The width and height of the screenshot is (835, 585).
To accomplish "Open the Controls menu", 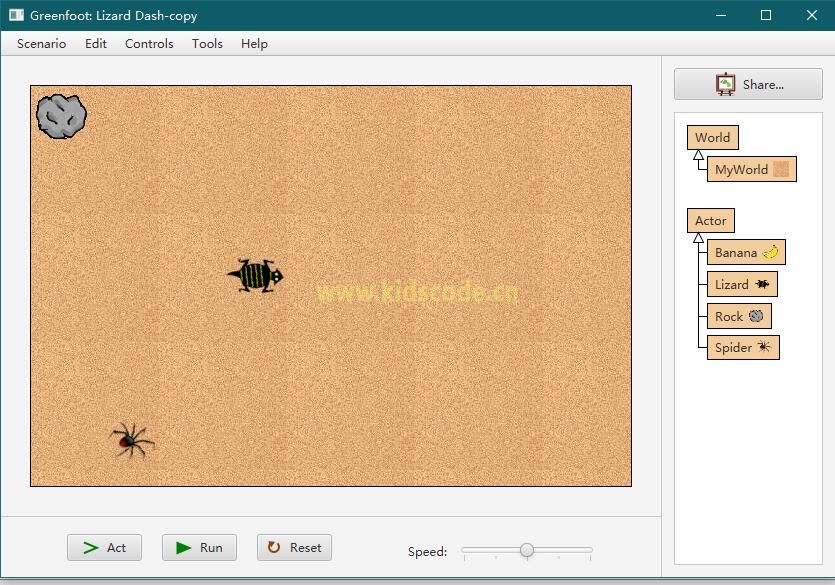I will coord(149,44).
